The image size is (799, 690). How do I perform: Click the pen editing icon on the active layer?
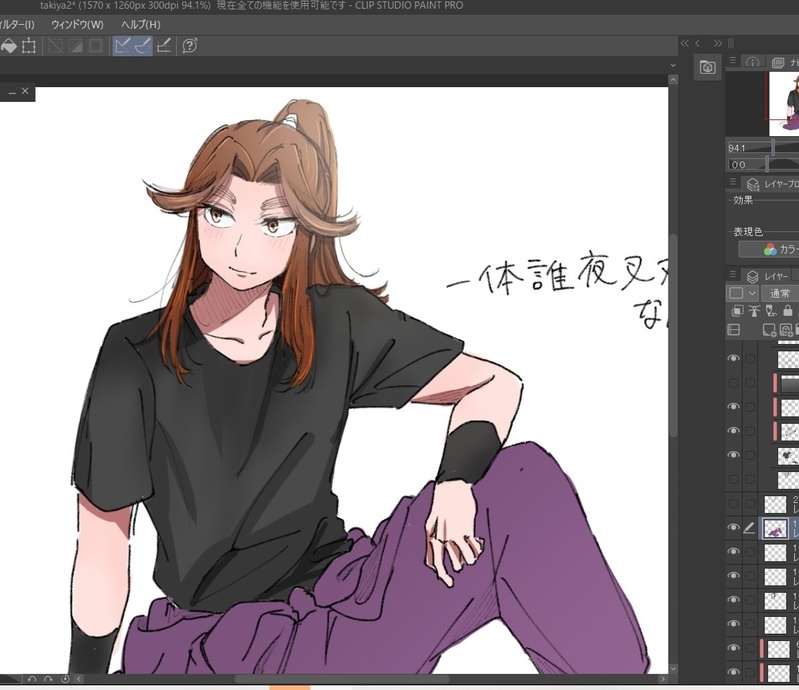(750, 528)
